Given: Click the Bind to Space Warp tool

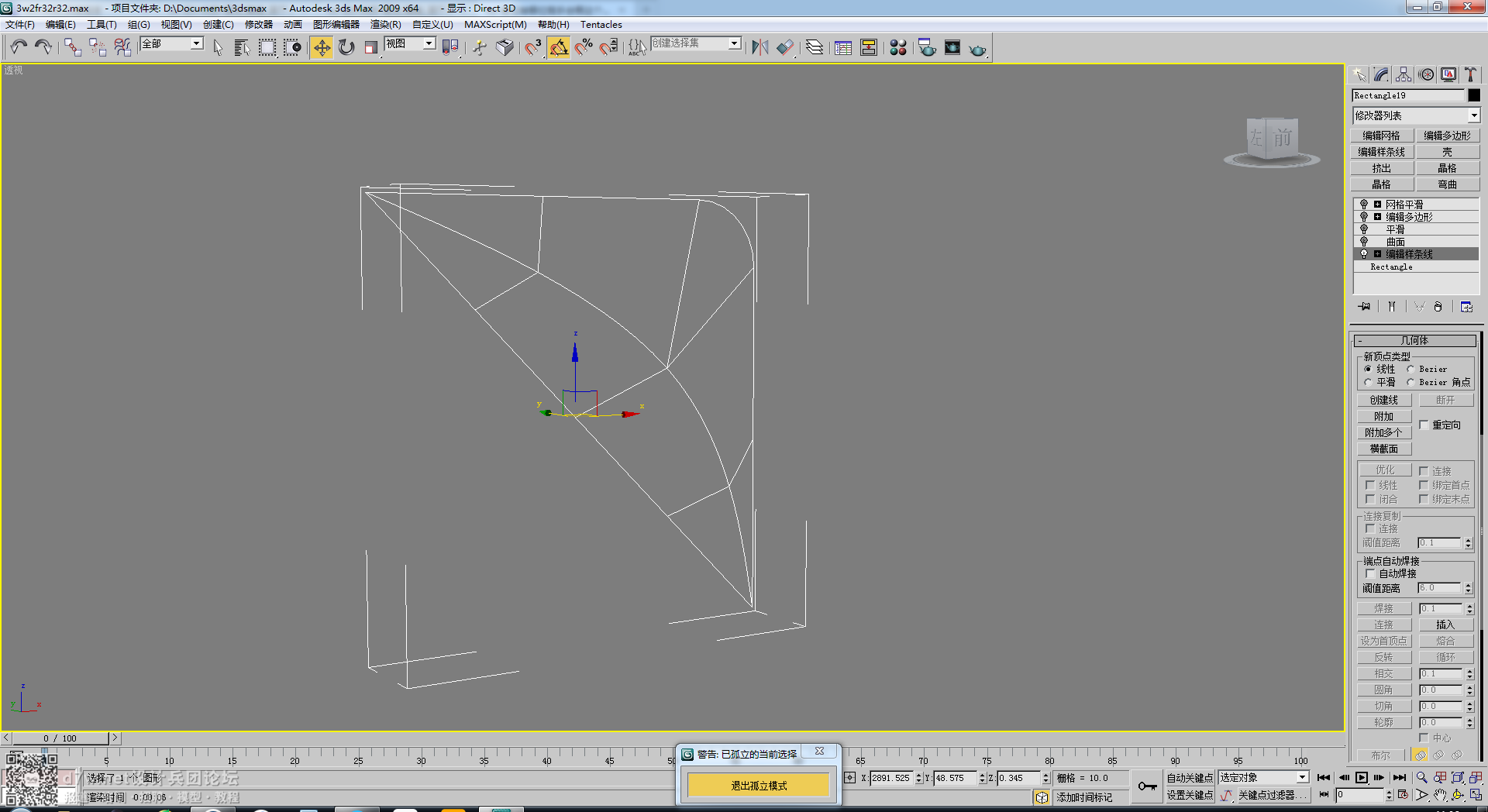Looking at the screenshot, I should [122, 47].
